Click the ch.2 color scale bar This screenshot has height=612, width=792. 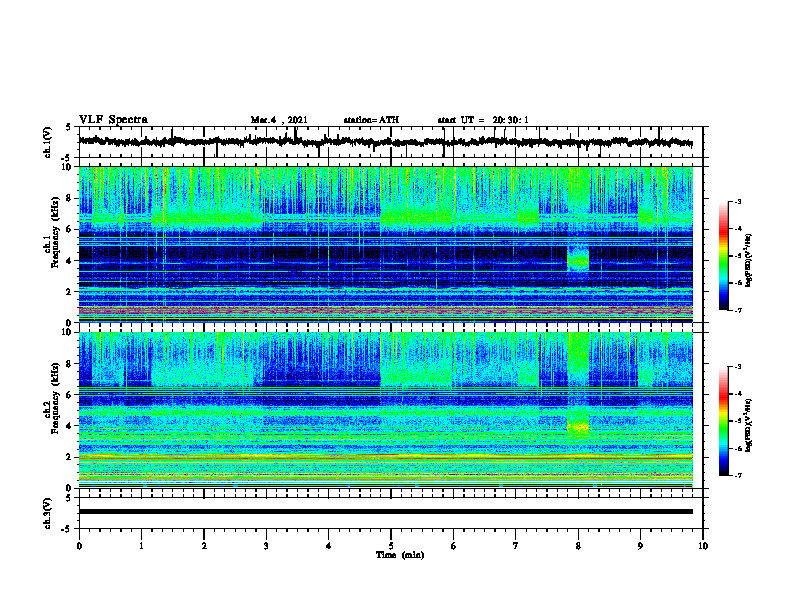click(x=724, y=421)
